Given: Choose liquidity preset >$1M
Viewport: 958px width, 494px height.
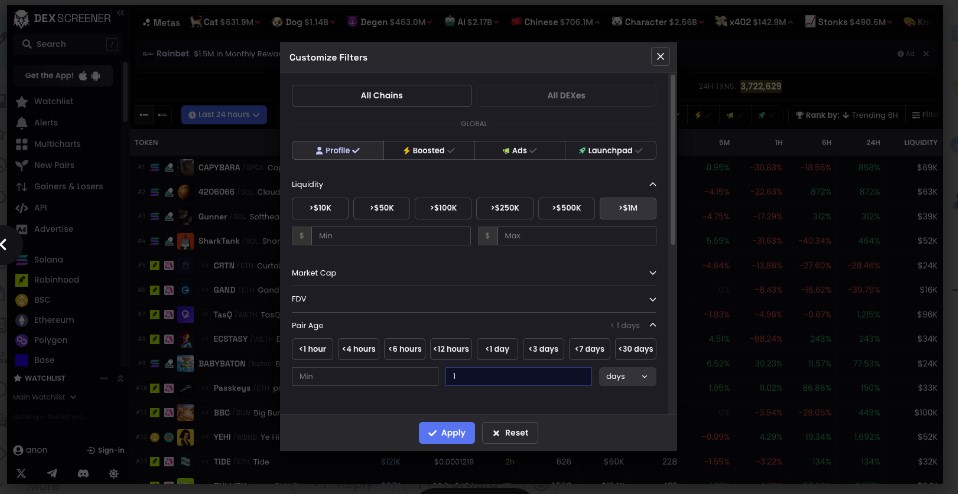Looking at the screenshot, I should (628, 208).
